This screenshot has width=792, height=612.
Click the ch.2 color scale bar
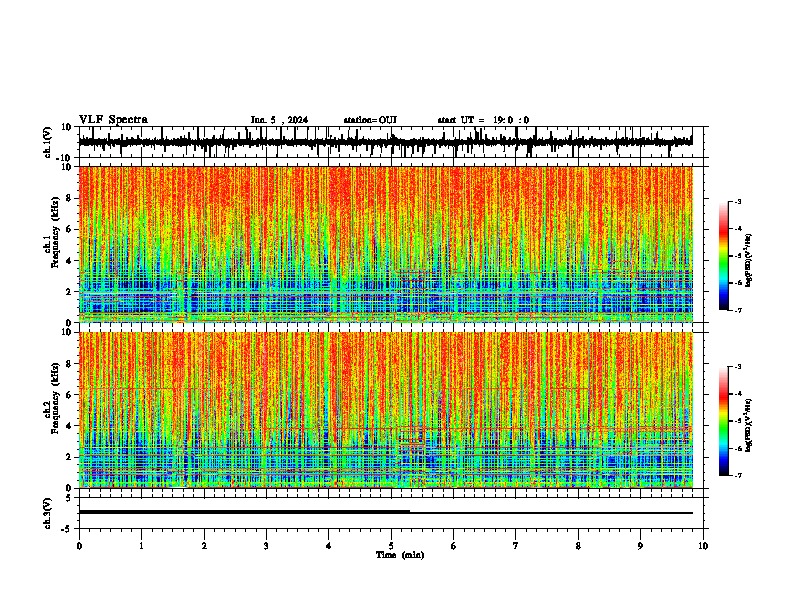coord(723,421)
